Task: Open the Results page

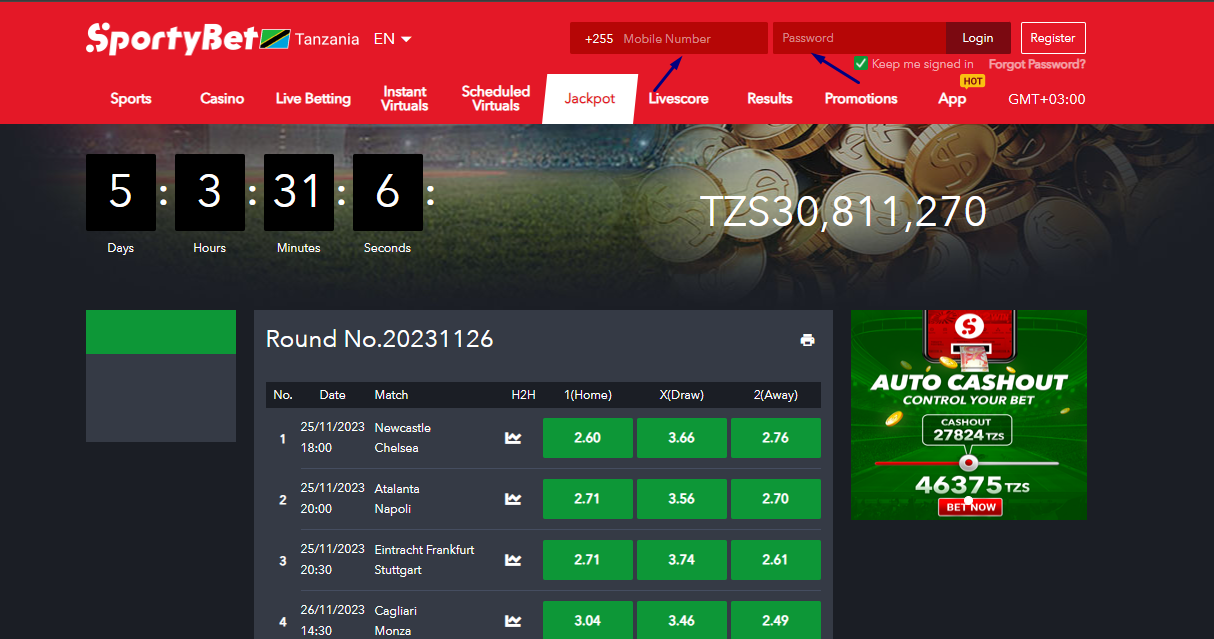Action: tap(770, 98)
